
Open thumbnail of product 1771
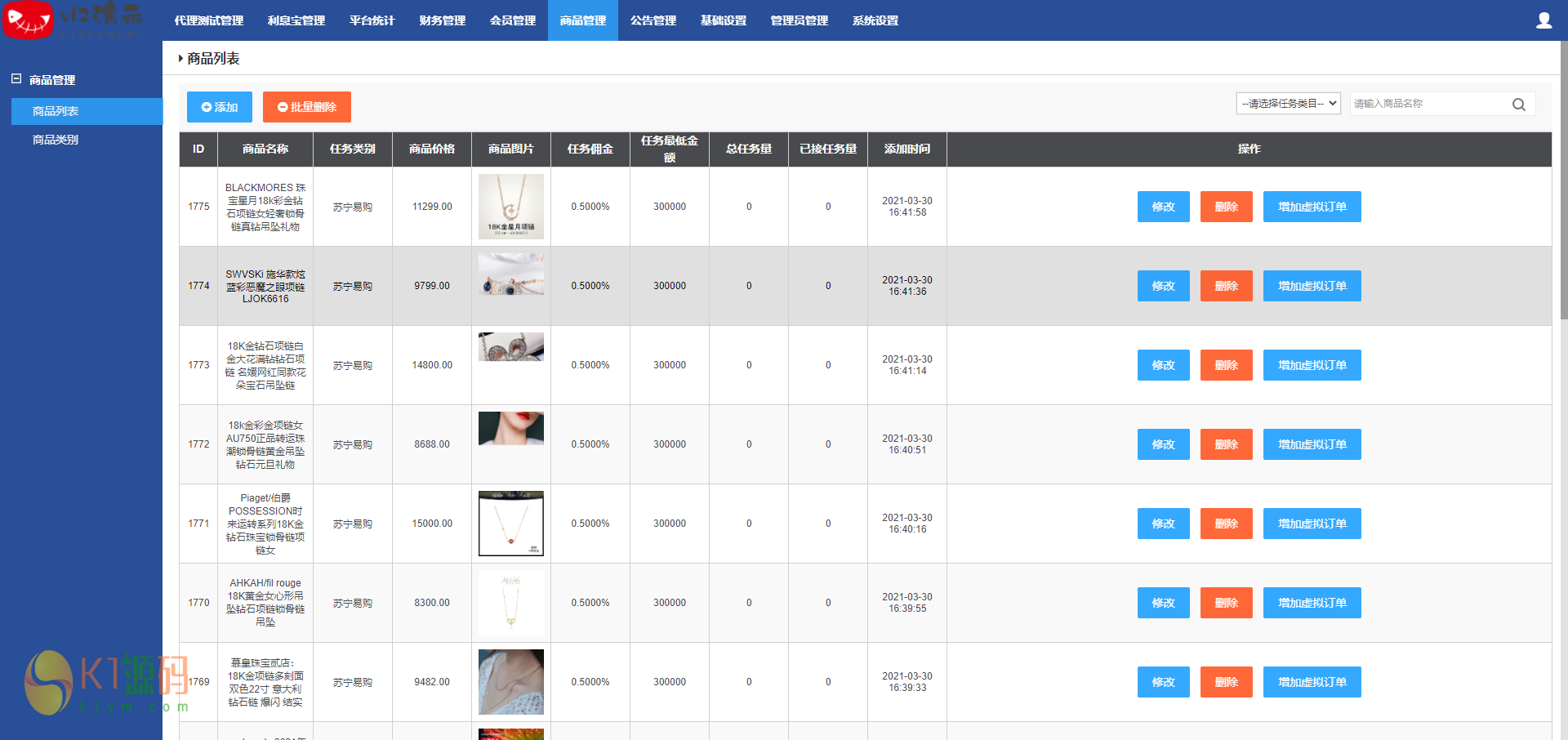tap(510, 524)
